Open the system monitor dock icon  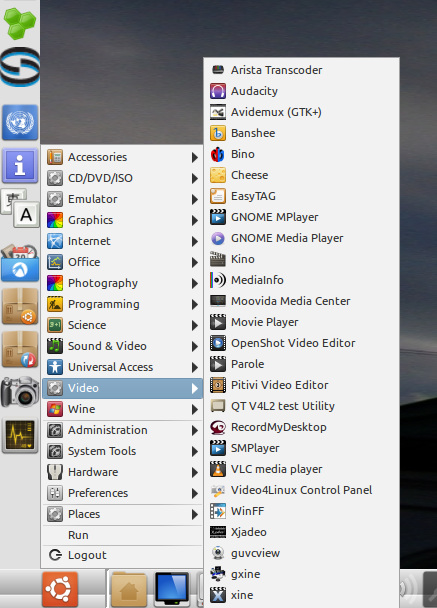(x=20, y=435)
